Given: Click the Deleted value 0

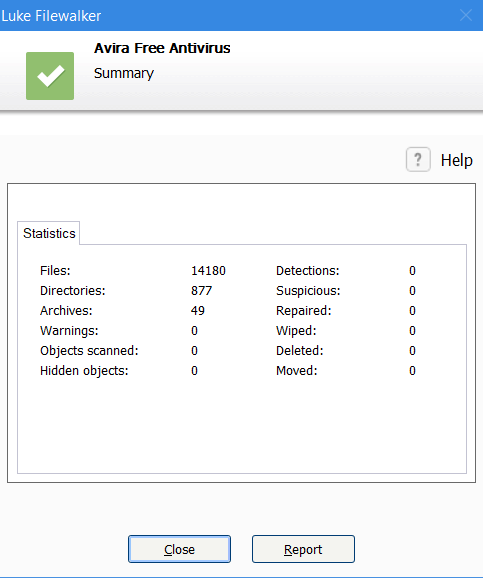Looking at the screenshot, I should 412,351.
